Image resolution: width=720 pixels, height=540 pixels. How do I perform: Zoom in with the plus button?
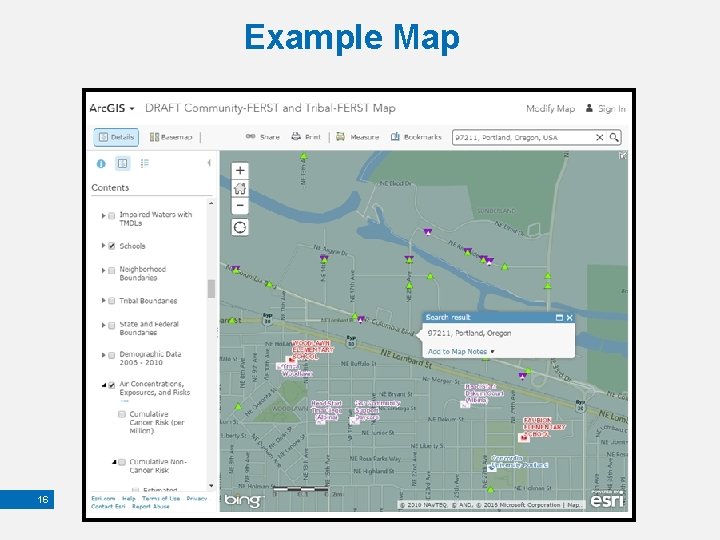(240, 171)
